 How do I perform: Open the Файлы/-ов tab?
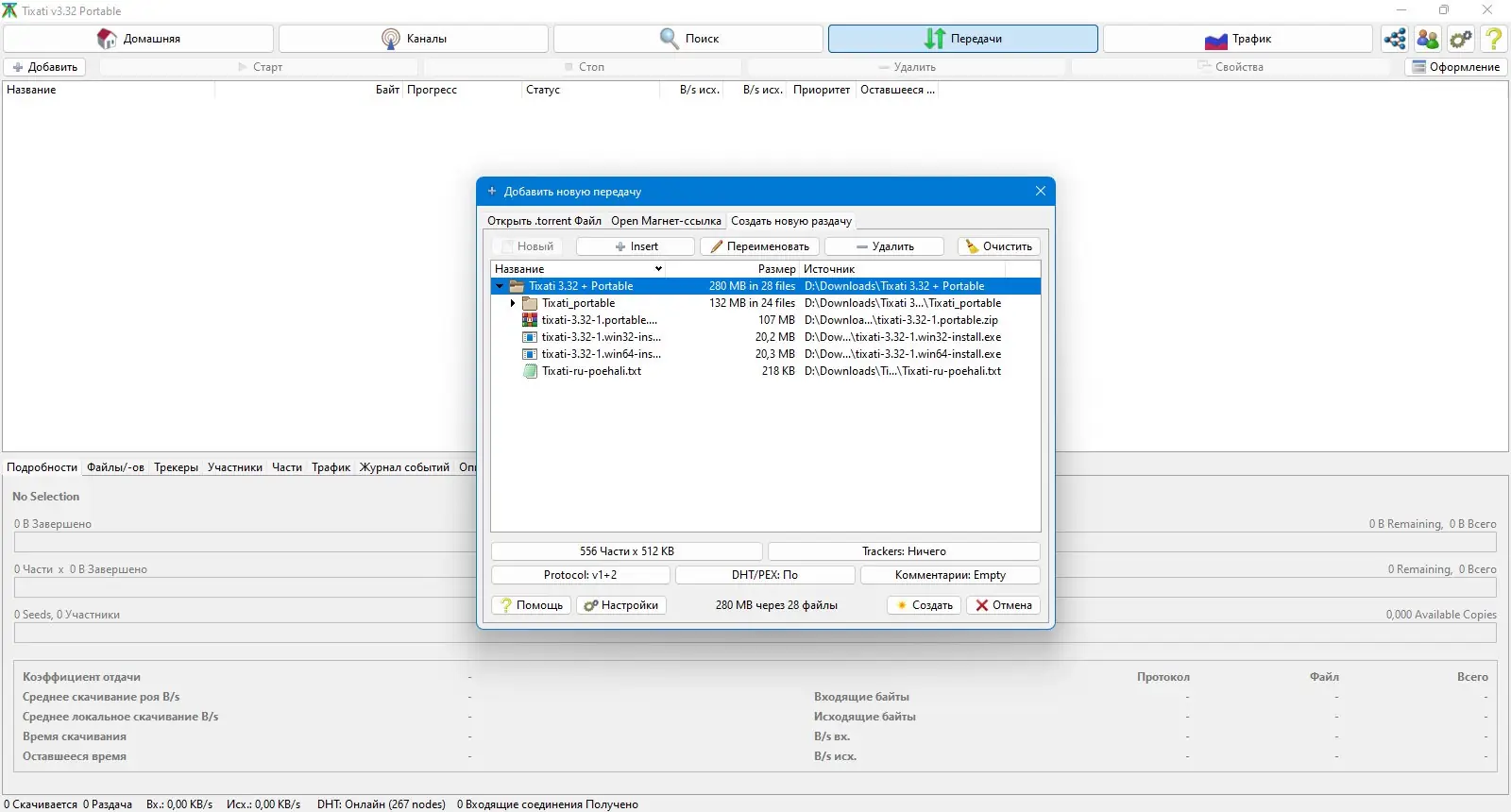(116, 467)
